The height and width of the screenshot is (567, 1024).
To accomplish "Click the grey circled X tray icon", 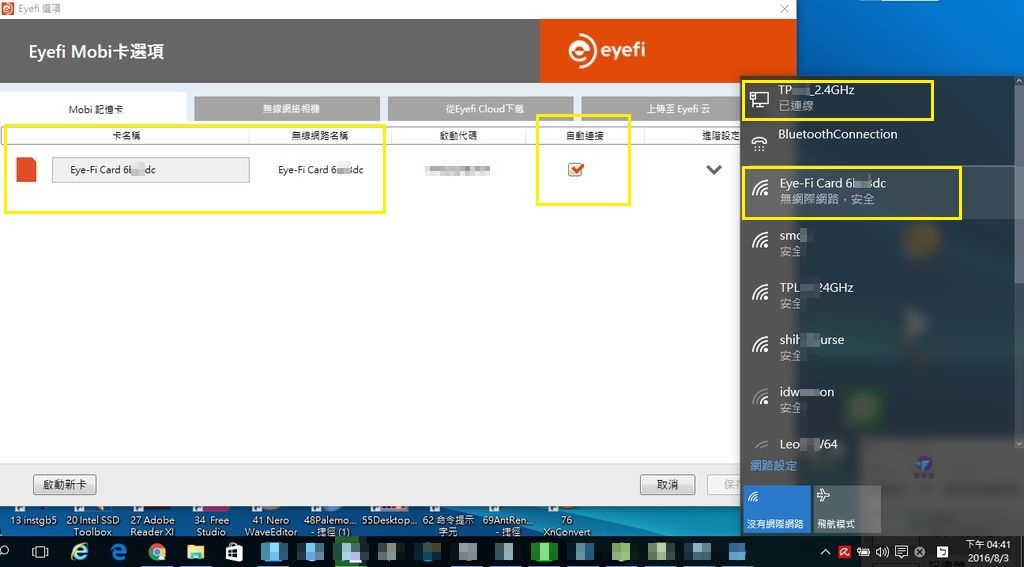I will 920,553.
